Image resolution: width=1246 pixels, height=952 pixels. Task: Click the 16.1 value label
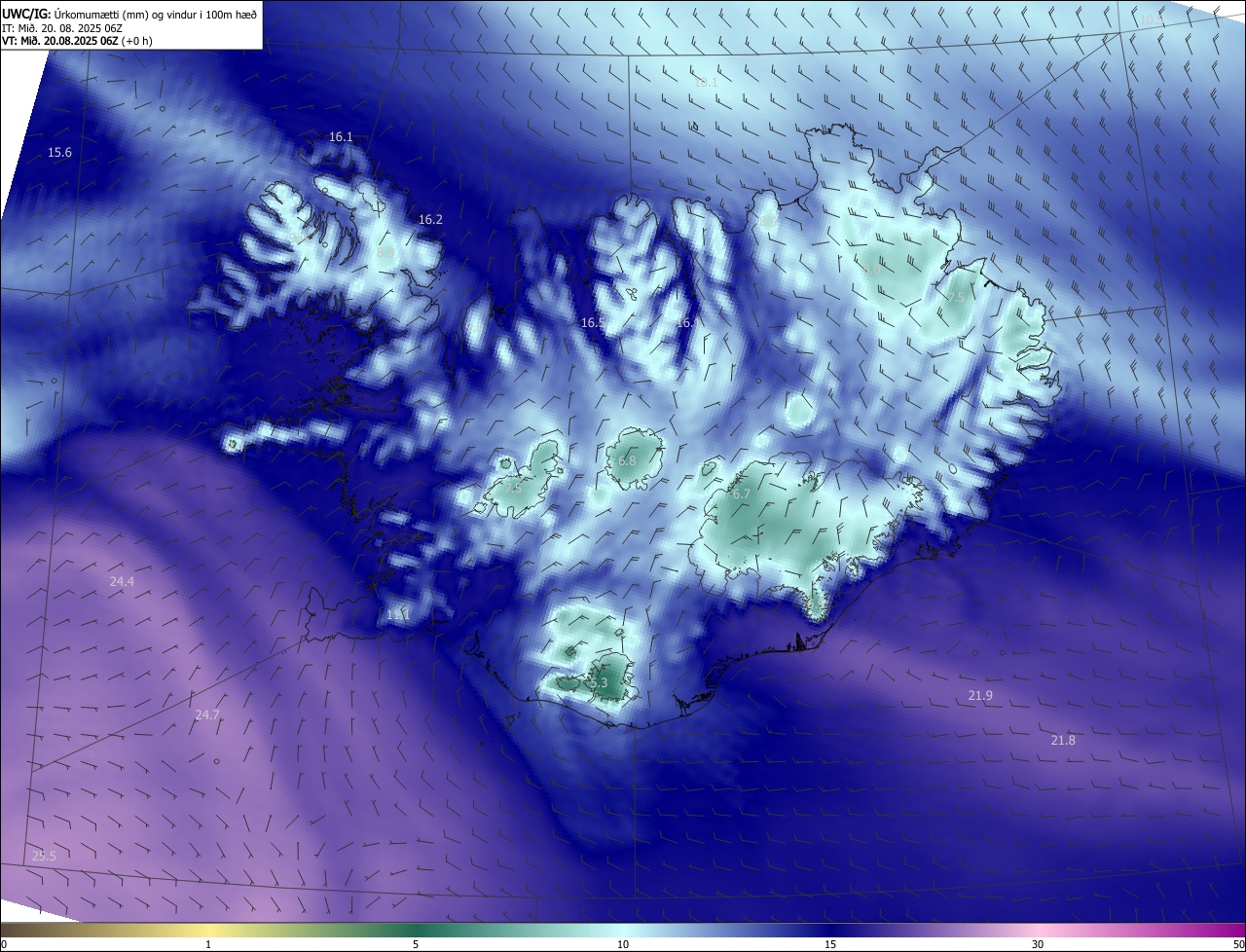341,137
